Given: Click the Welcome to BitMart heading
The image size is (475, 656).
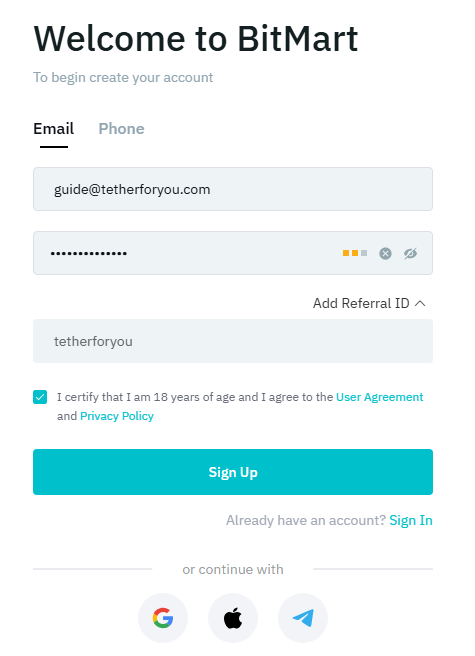Looking at the screenshot, I should pyautogui.click(x=196, y=39).
